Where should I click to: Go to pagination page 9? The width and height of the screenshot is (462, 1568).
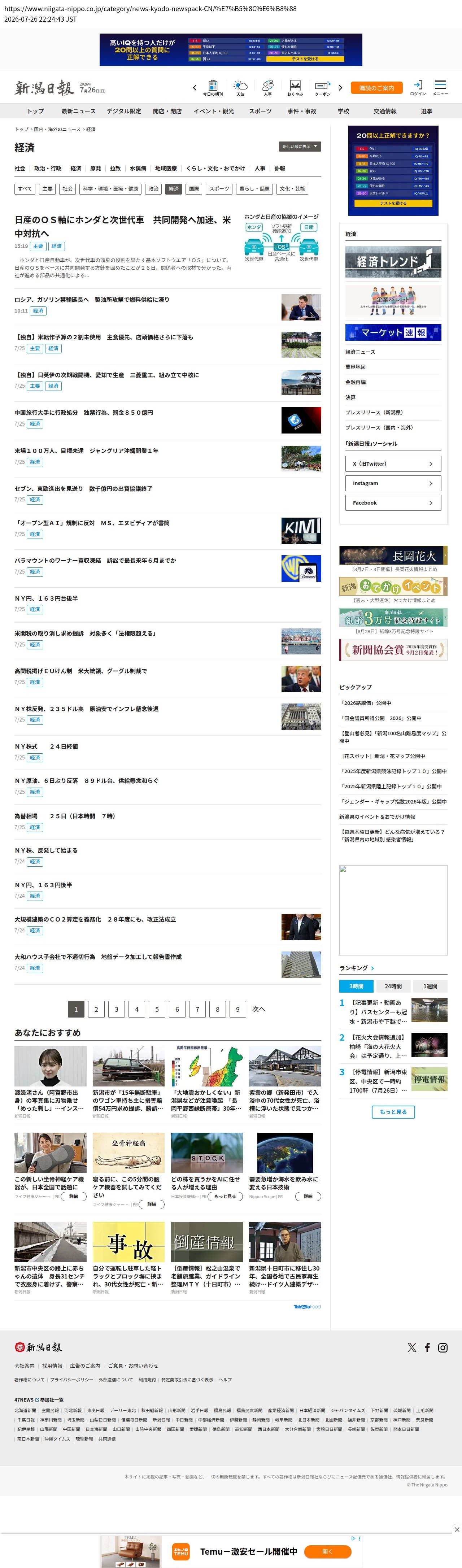[238, 1009]
